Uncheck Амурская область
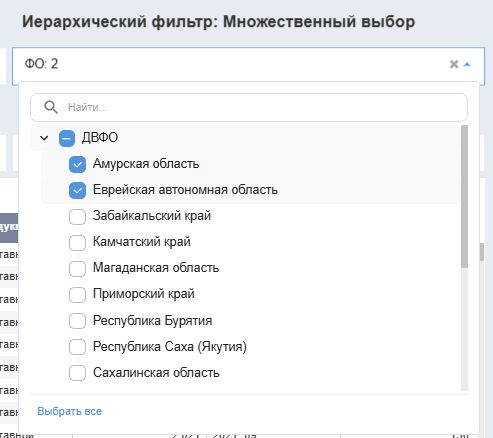The height and width of the screenshot is (438, 493). pyautogui.click(x=77, y=164)
